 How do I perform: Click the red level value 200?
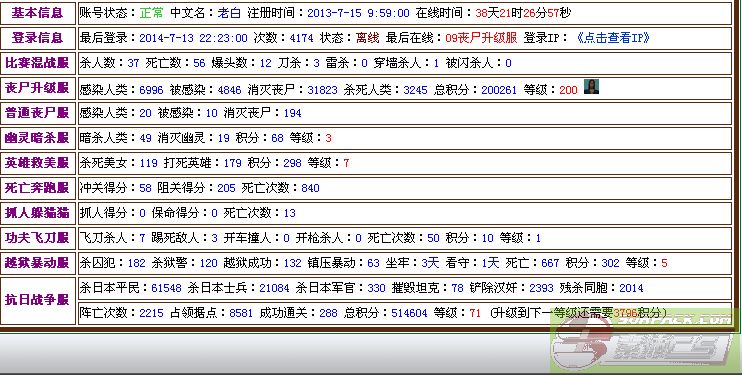pos(568,90)
